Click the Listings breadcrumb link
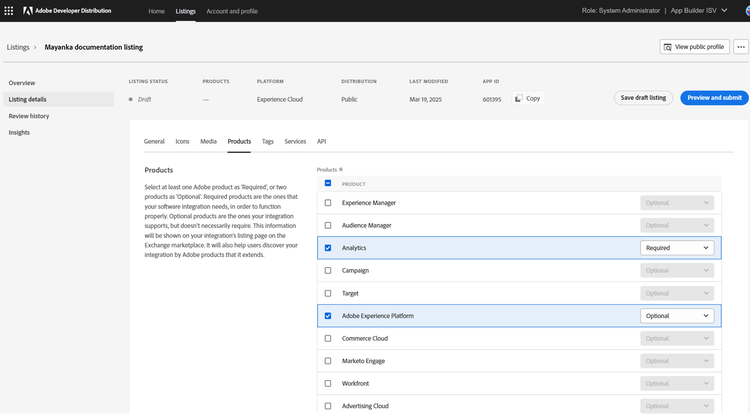 coord(18,47)
